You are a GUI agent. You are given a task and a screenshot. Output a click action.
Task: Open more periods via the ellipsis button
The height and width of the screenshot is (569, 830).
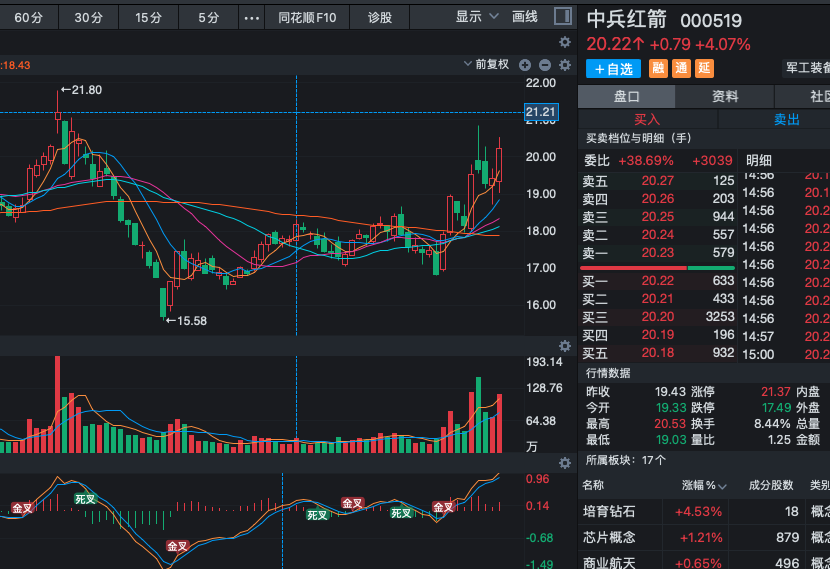(251, 17)
